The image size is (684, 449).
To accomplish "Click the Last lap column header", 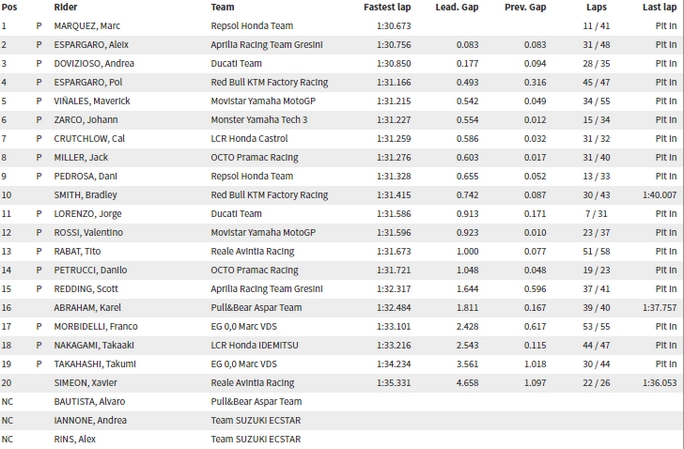I will 659,7.
